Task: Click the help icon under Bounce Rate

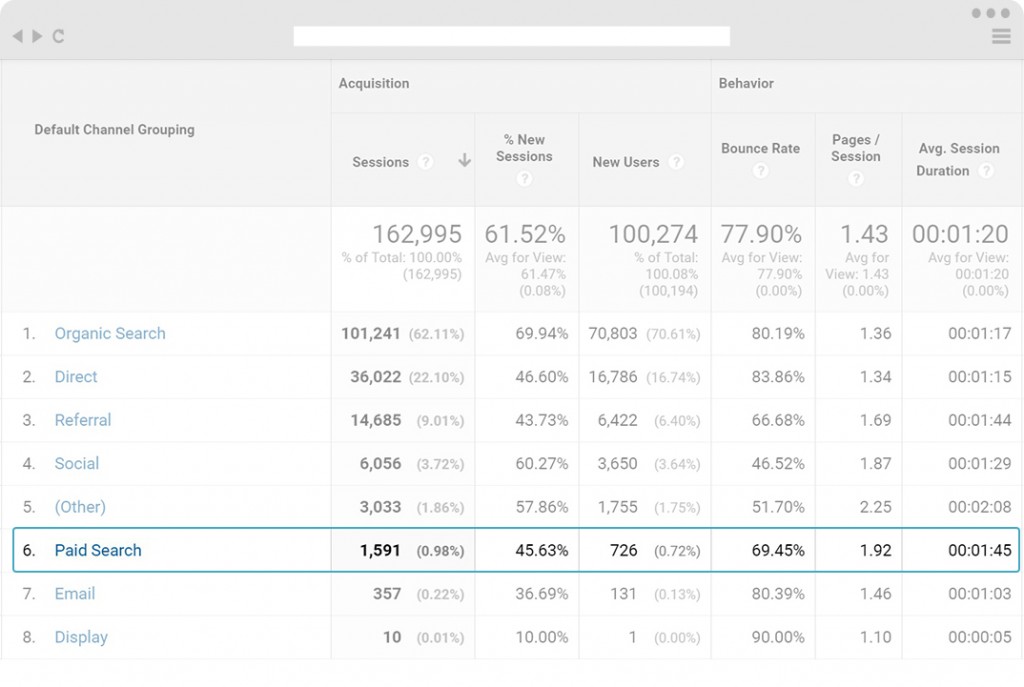Action: 760,171
